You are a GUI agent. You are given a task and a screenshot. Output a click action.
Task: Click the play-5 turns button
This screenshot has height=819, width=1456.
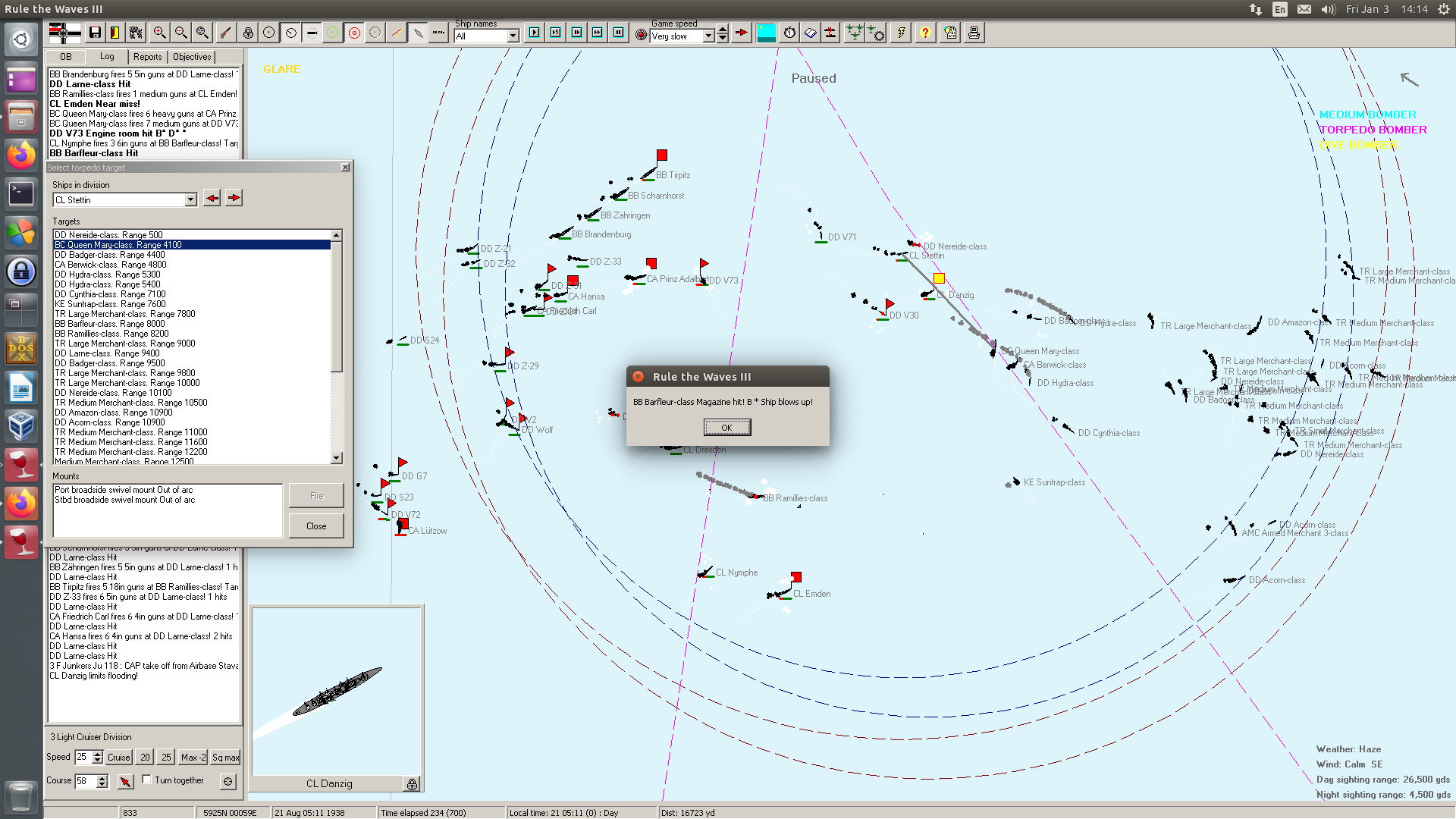click(x=556, y=33)
